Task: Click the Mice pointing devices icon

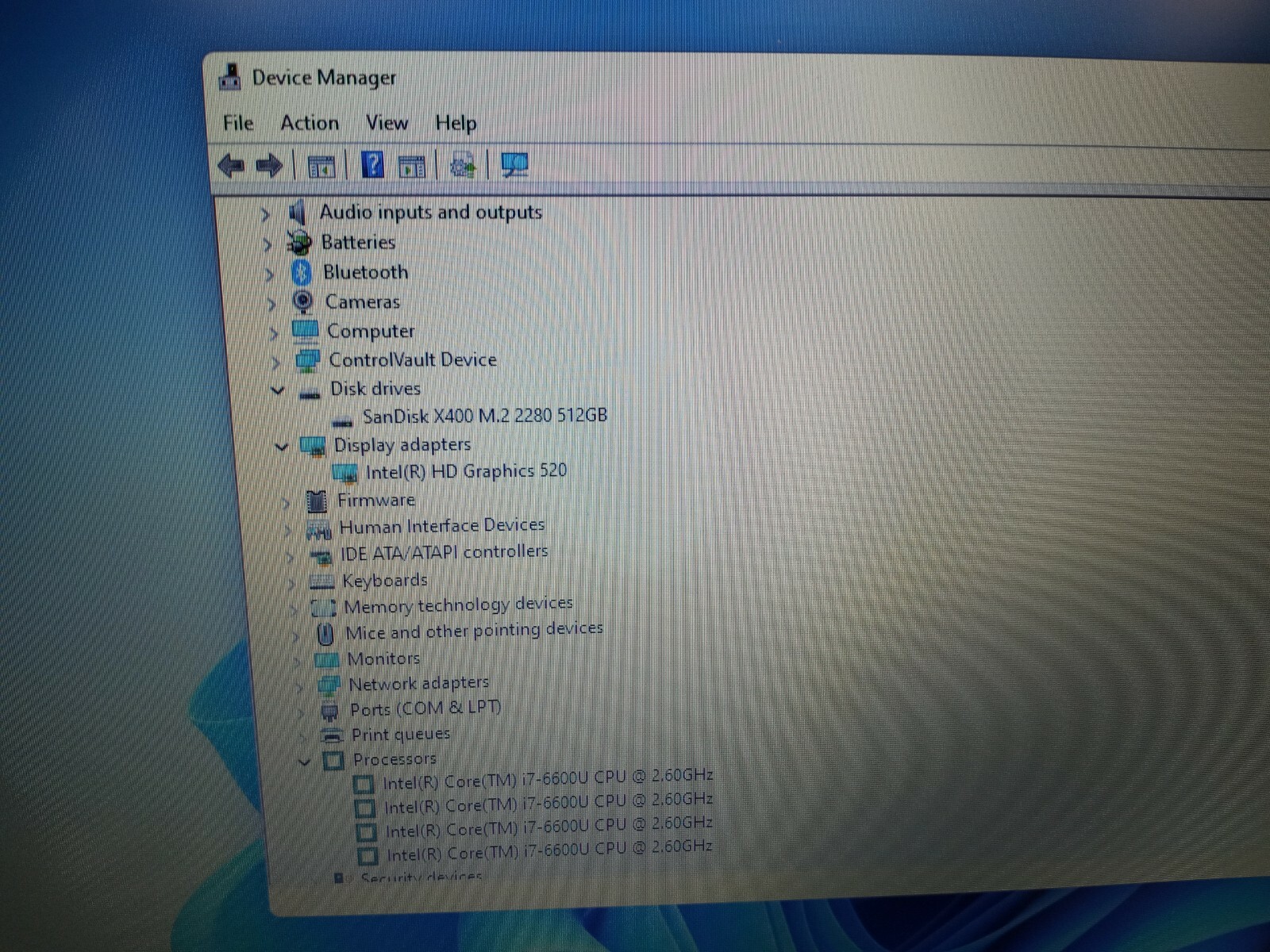Action: [x=325, y=634]
